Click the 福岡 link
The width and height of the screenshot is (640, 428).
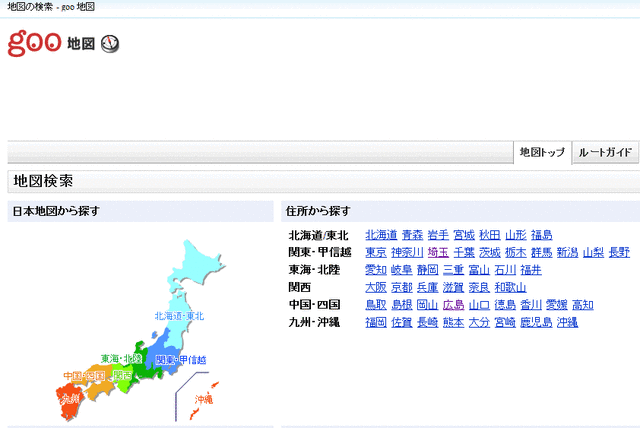point(376,322)
